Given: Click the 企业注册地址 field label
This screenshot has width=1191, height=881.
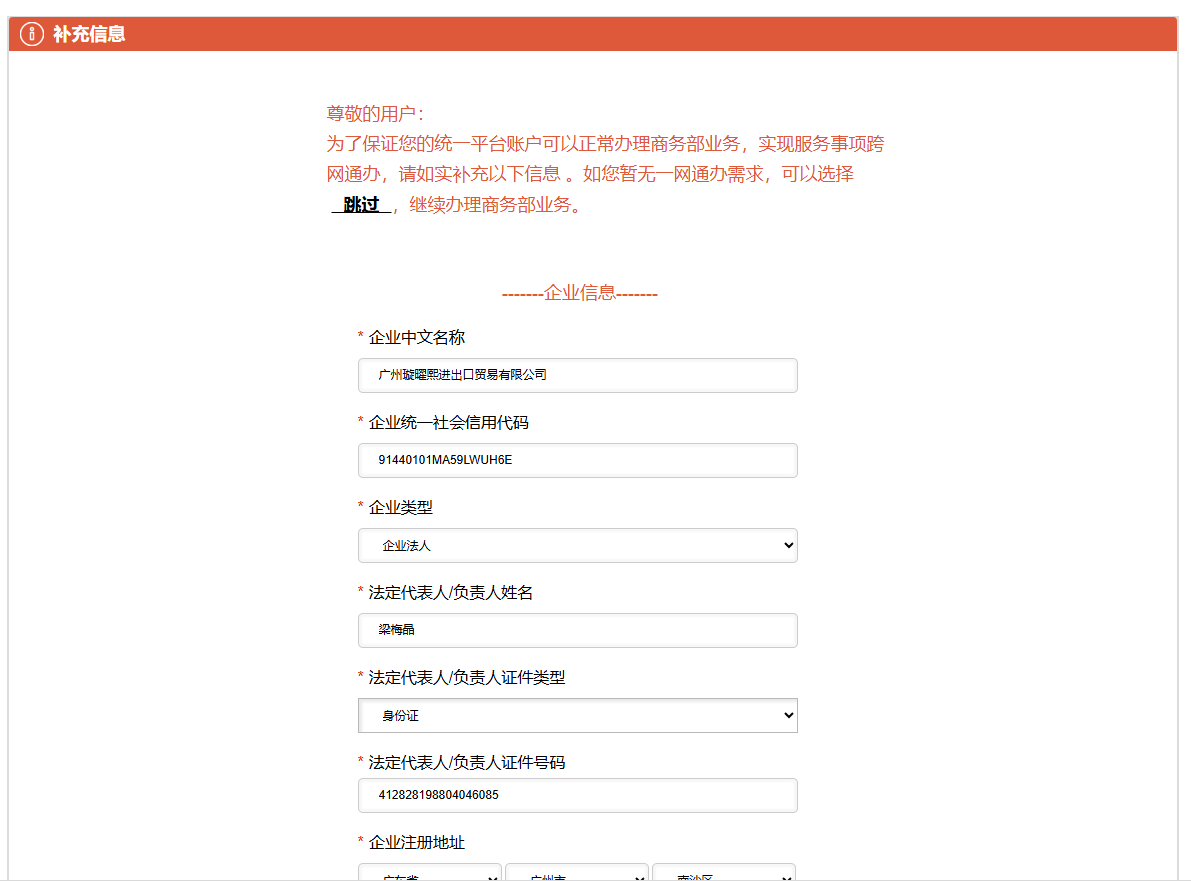Looking at the screenshot, I should pos(416,843).
